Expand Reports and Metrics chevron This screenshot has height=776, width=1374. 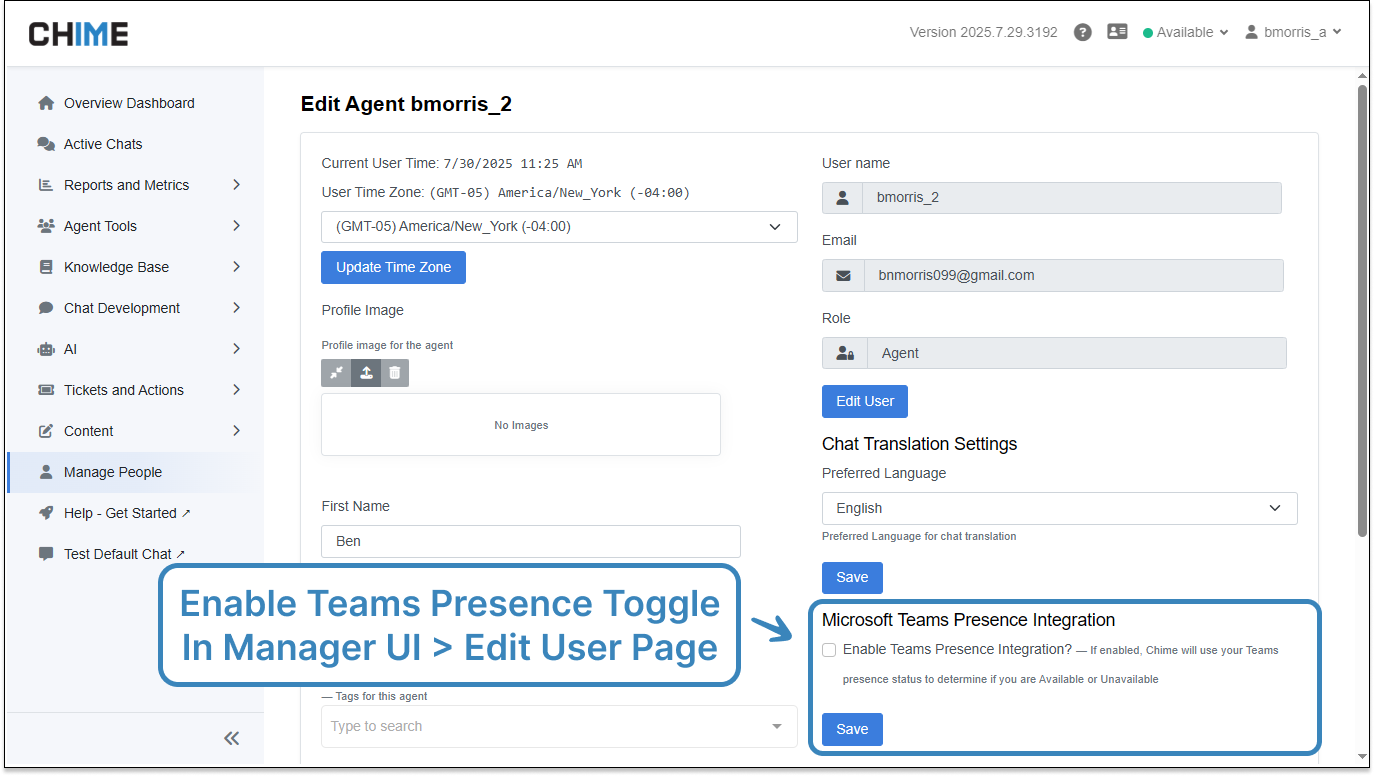coord(236,185)
